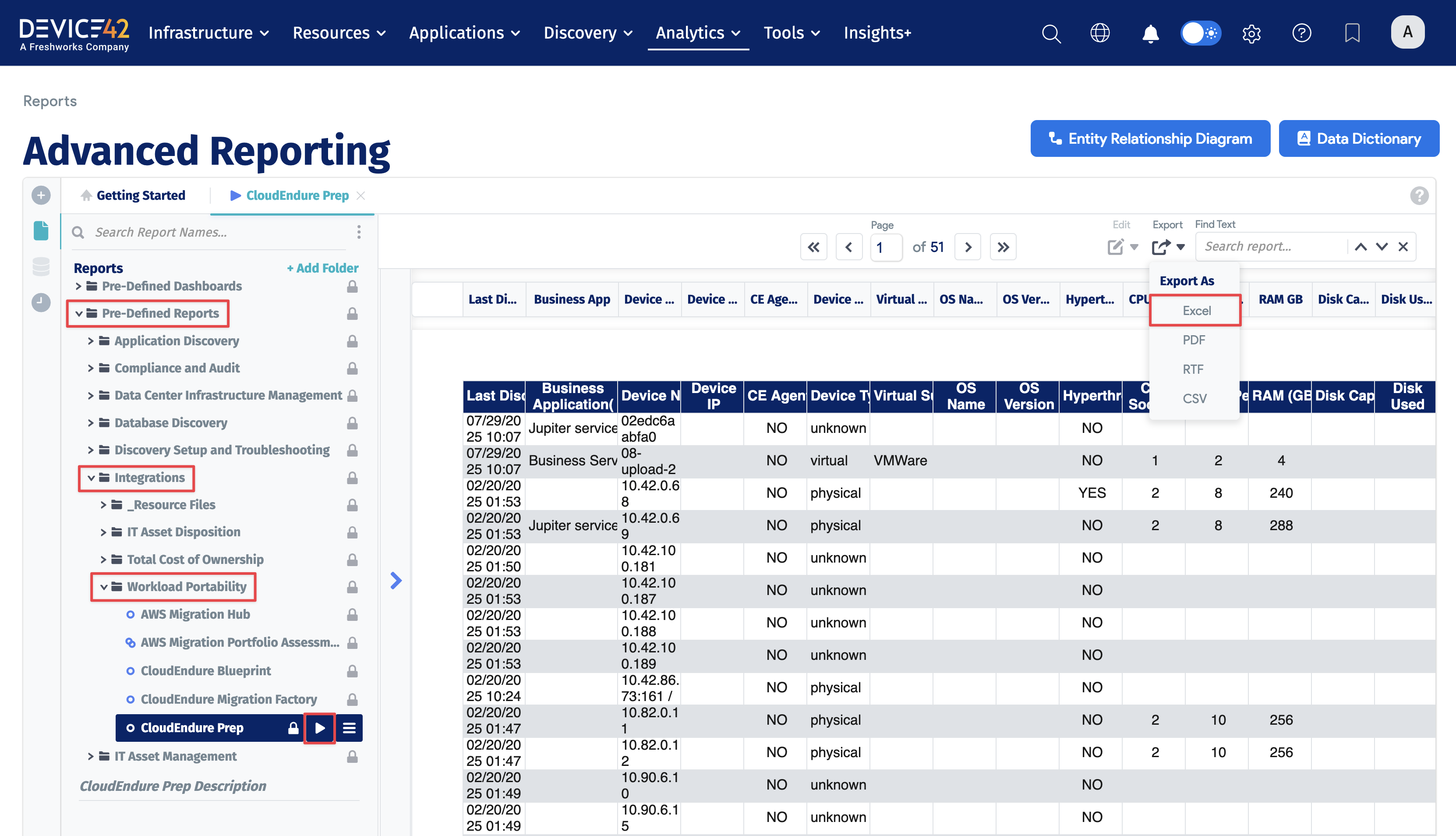Open help question mark in top bar

(1301, 33)
